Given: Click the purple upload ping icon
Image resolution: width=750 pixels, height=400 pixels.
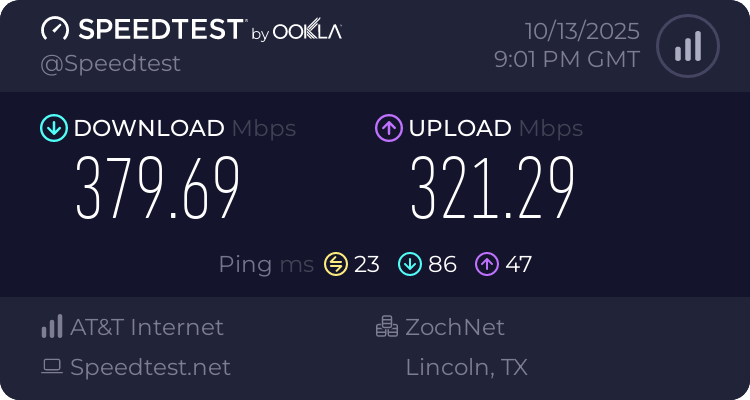Looking at the screenshot, I should [487, 264].
